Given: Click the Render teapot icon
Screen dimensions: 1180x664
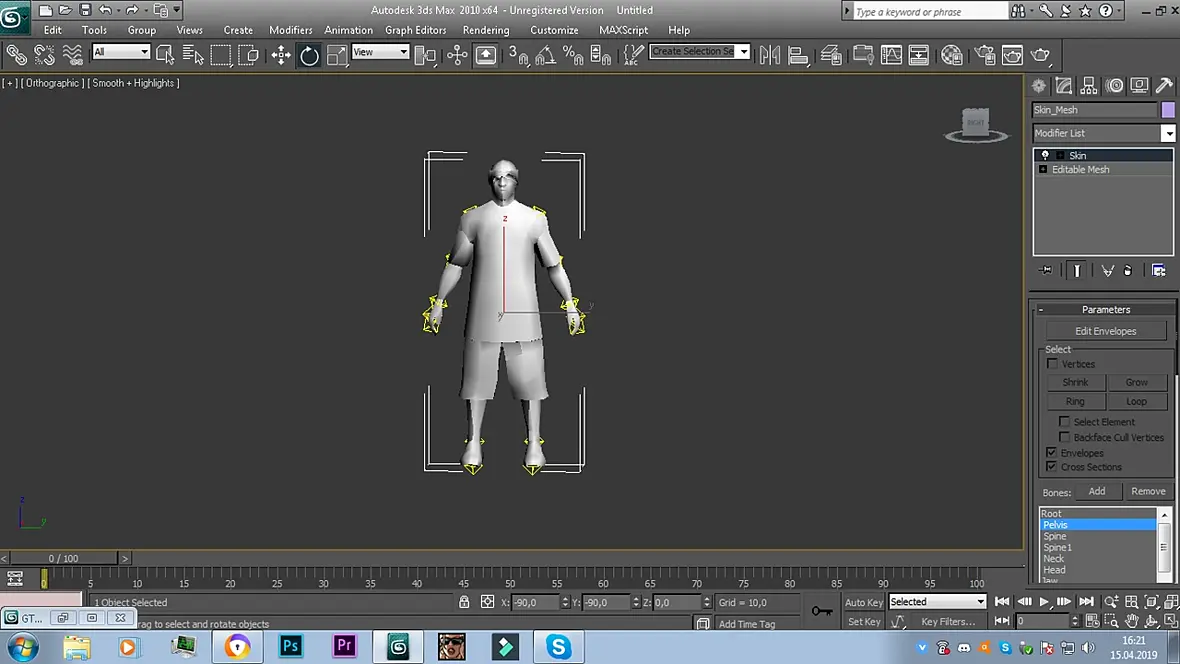Looking at the screenshot, I should (x=1040, y=55).
